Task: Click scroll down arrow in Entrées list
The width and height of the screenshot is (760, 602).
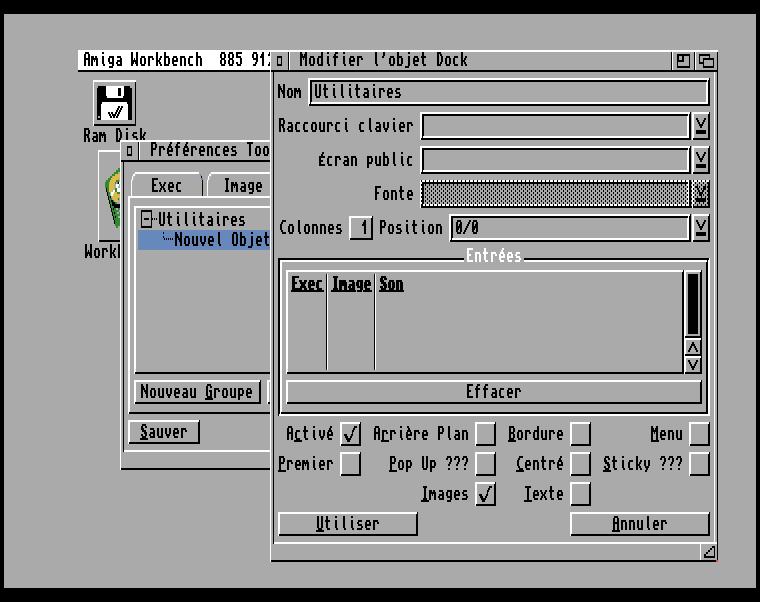Action: pyautogui.click(x=692, y=364)
